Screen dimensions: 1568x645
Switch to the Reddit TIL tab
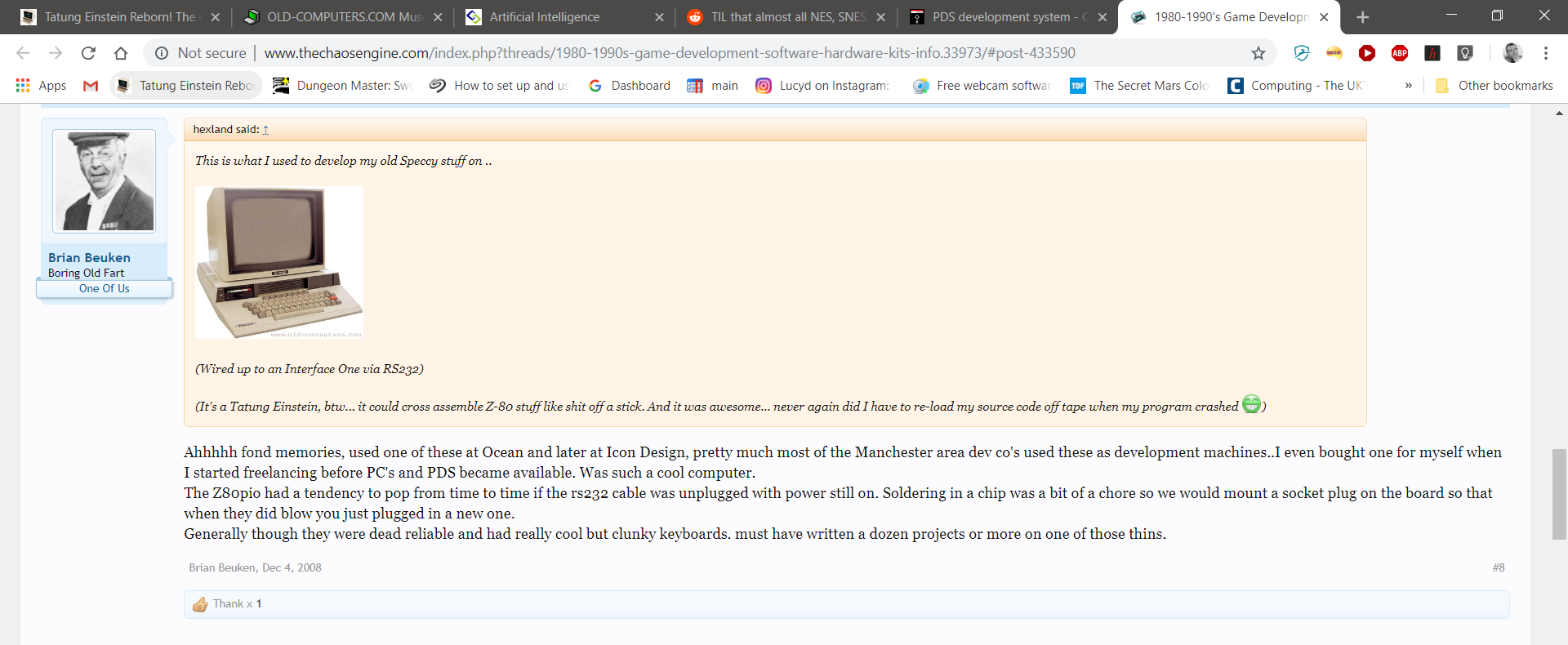click(786, 17)
